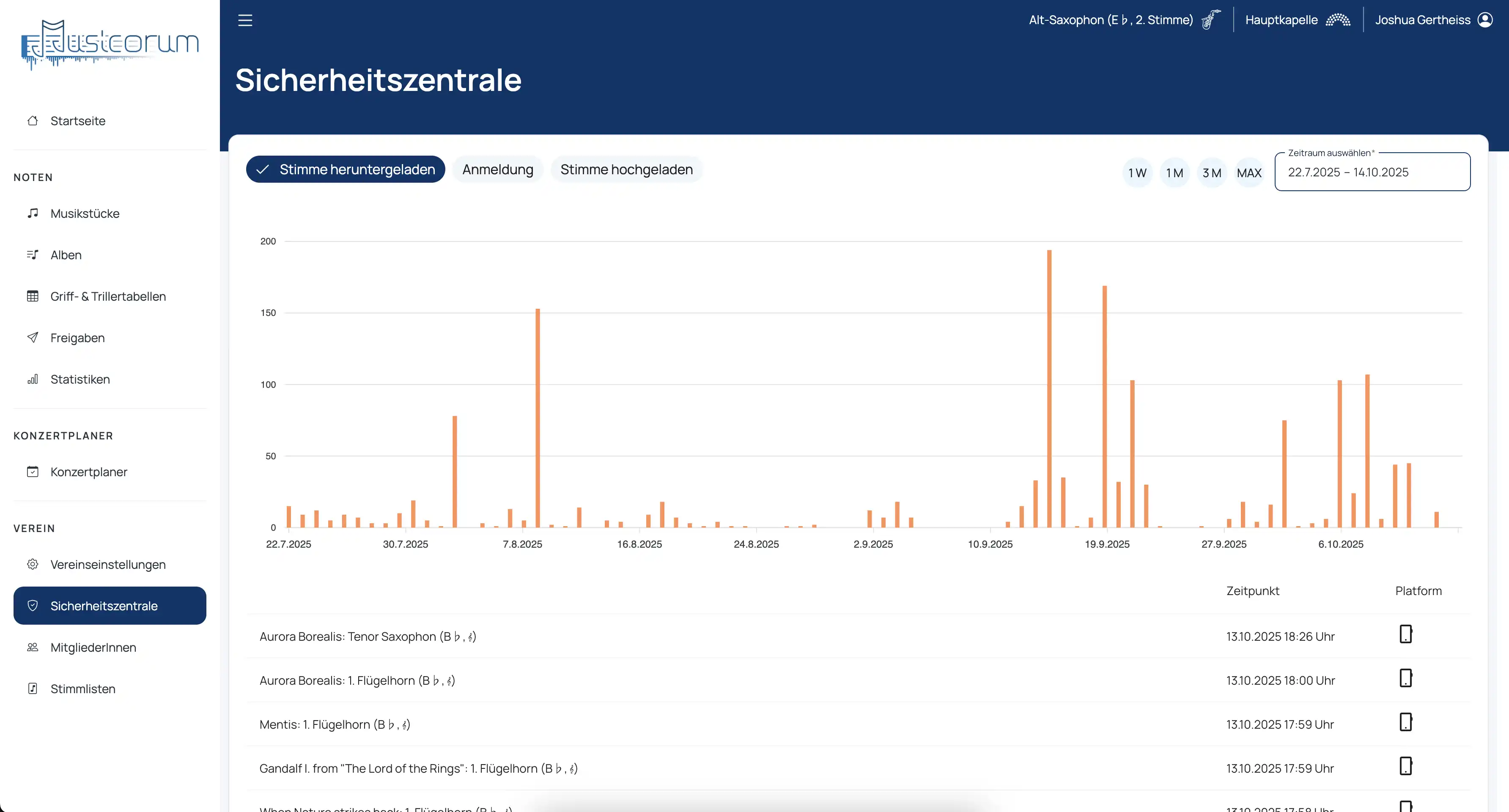Go to Konzertplaner in the sidebar

(88, 472)
